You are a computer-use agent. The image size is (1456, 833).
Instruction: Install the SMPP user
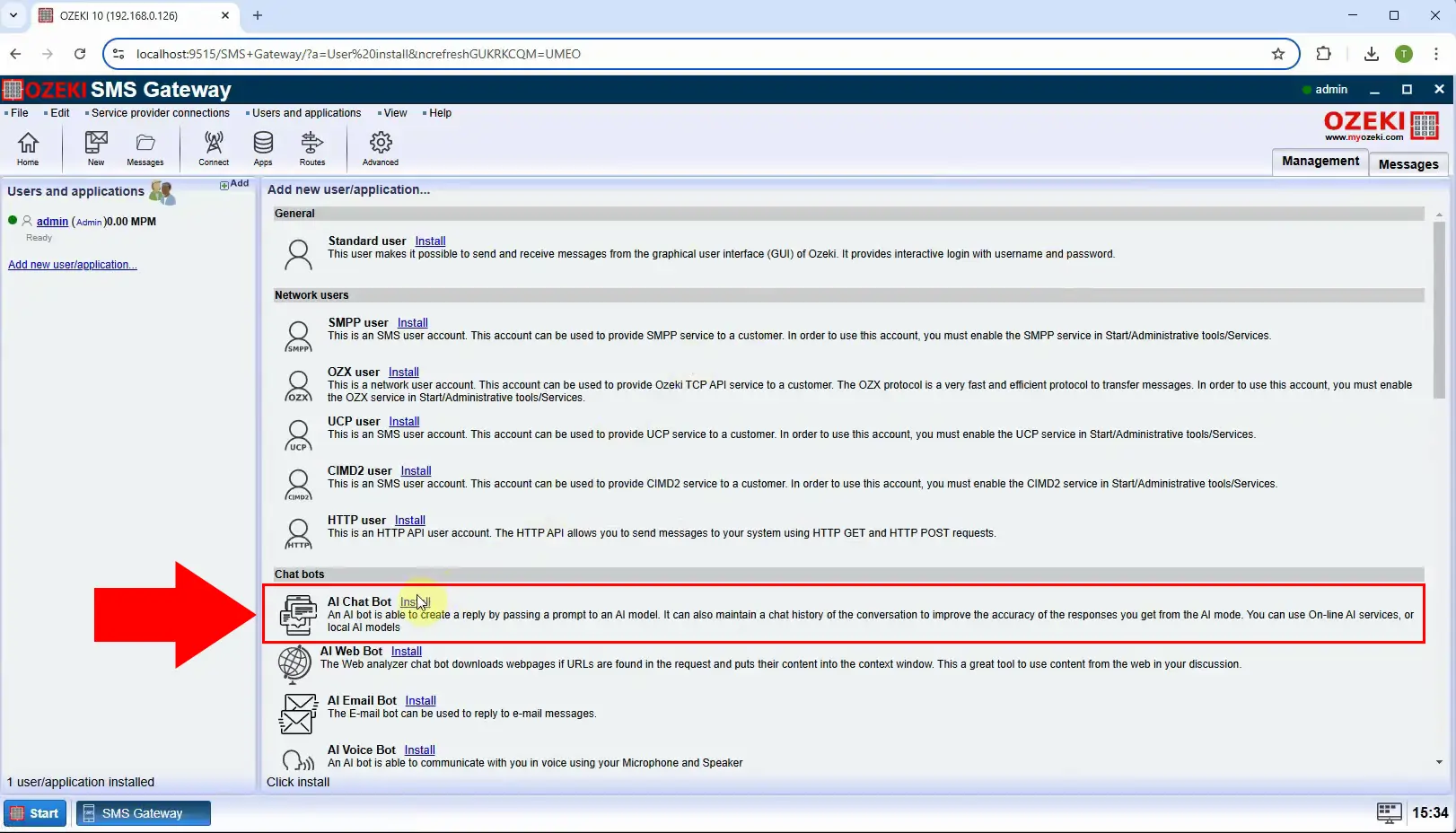pos(412,323)
